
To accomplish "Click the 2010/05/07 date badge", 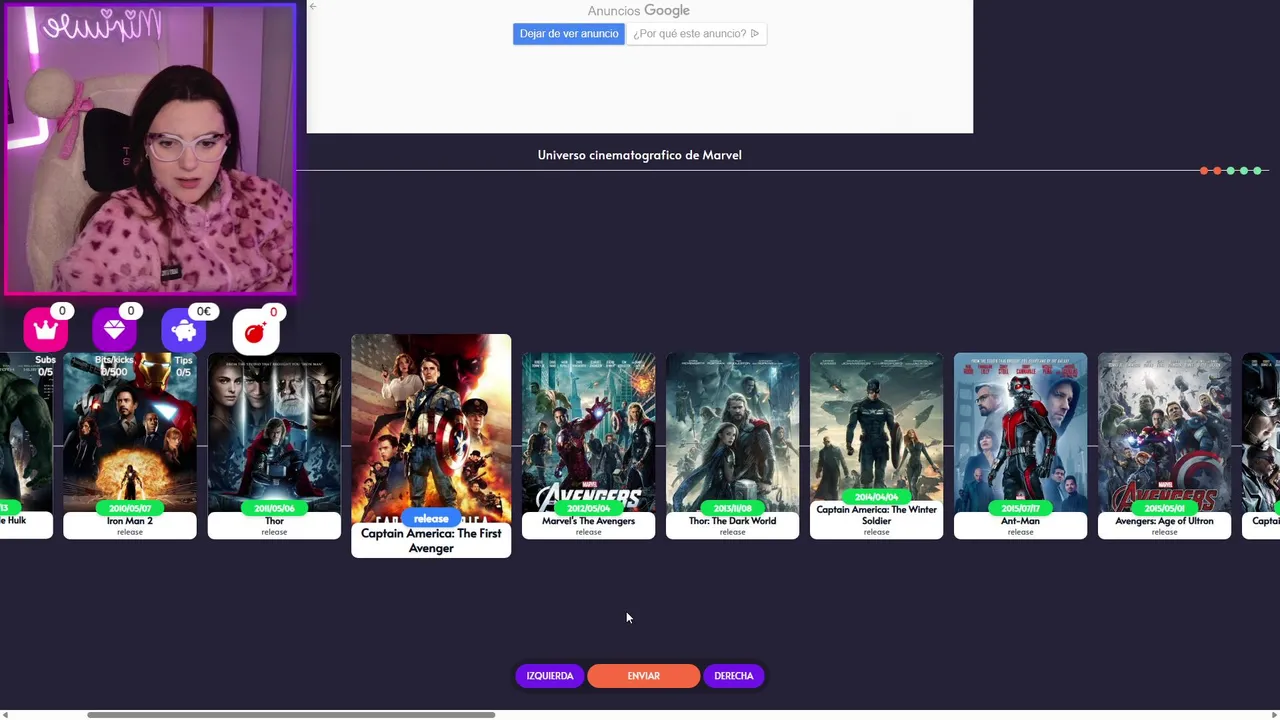I will tap(130, 508).
